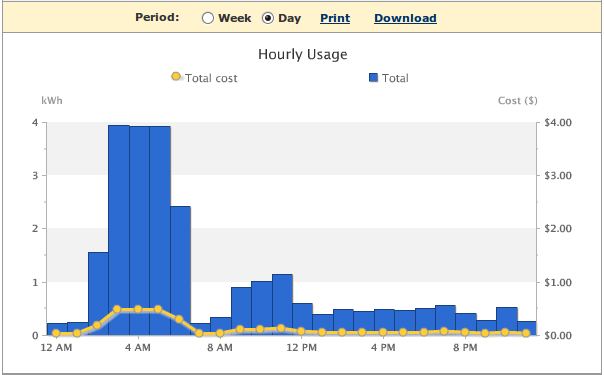
Task: Toggle the Total cost legend marker
Action: tap(176, 77)
